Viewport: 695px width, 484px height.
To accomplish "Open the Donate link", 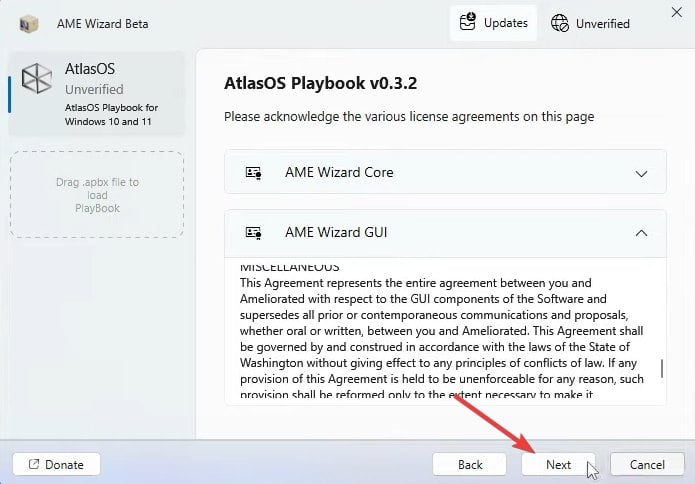I will [x=55, y=465].
